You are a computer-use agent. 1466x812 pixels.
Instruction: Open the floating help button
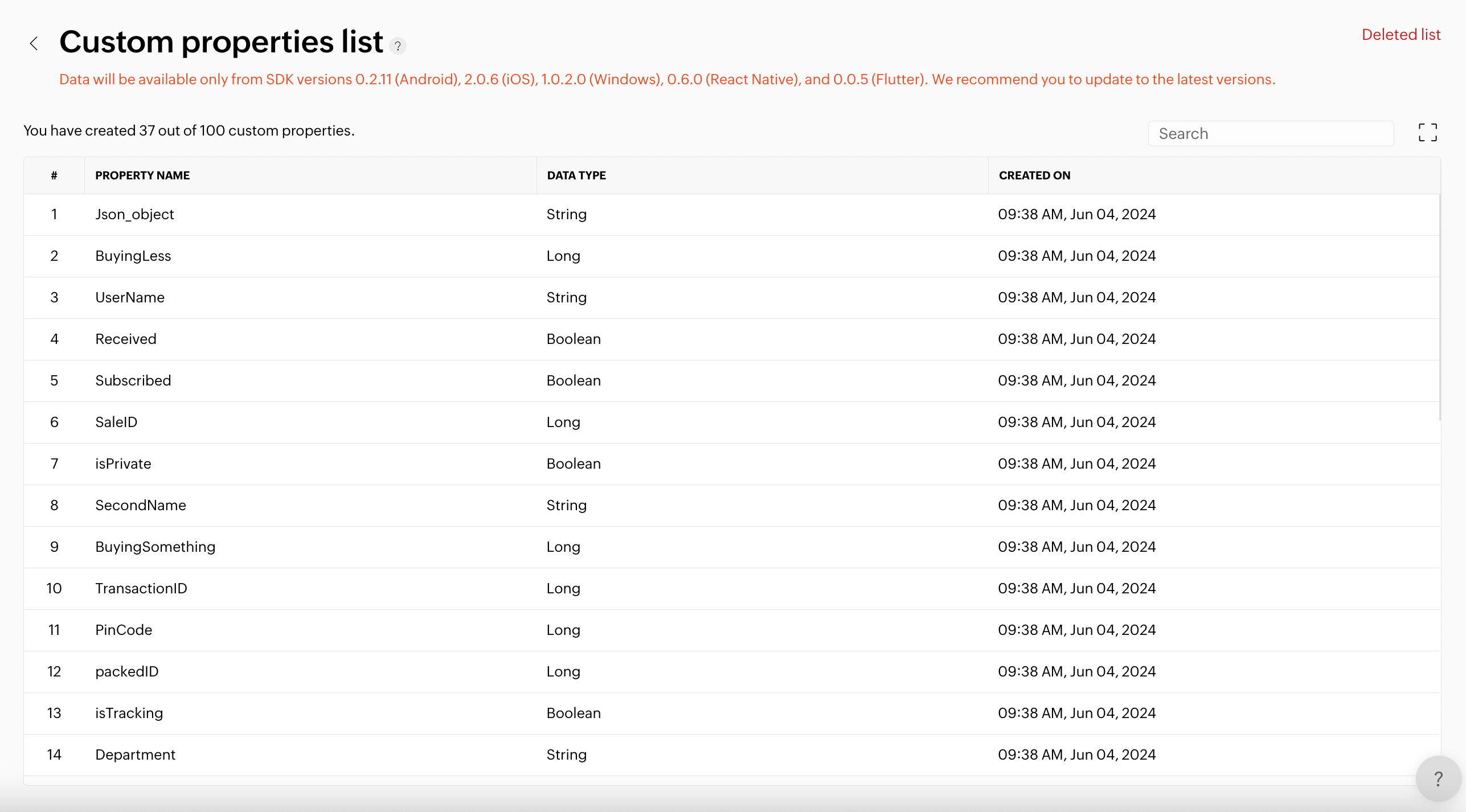pyautogui.click(x=1438, y=778)
